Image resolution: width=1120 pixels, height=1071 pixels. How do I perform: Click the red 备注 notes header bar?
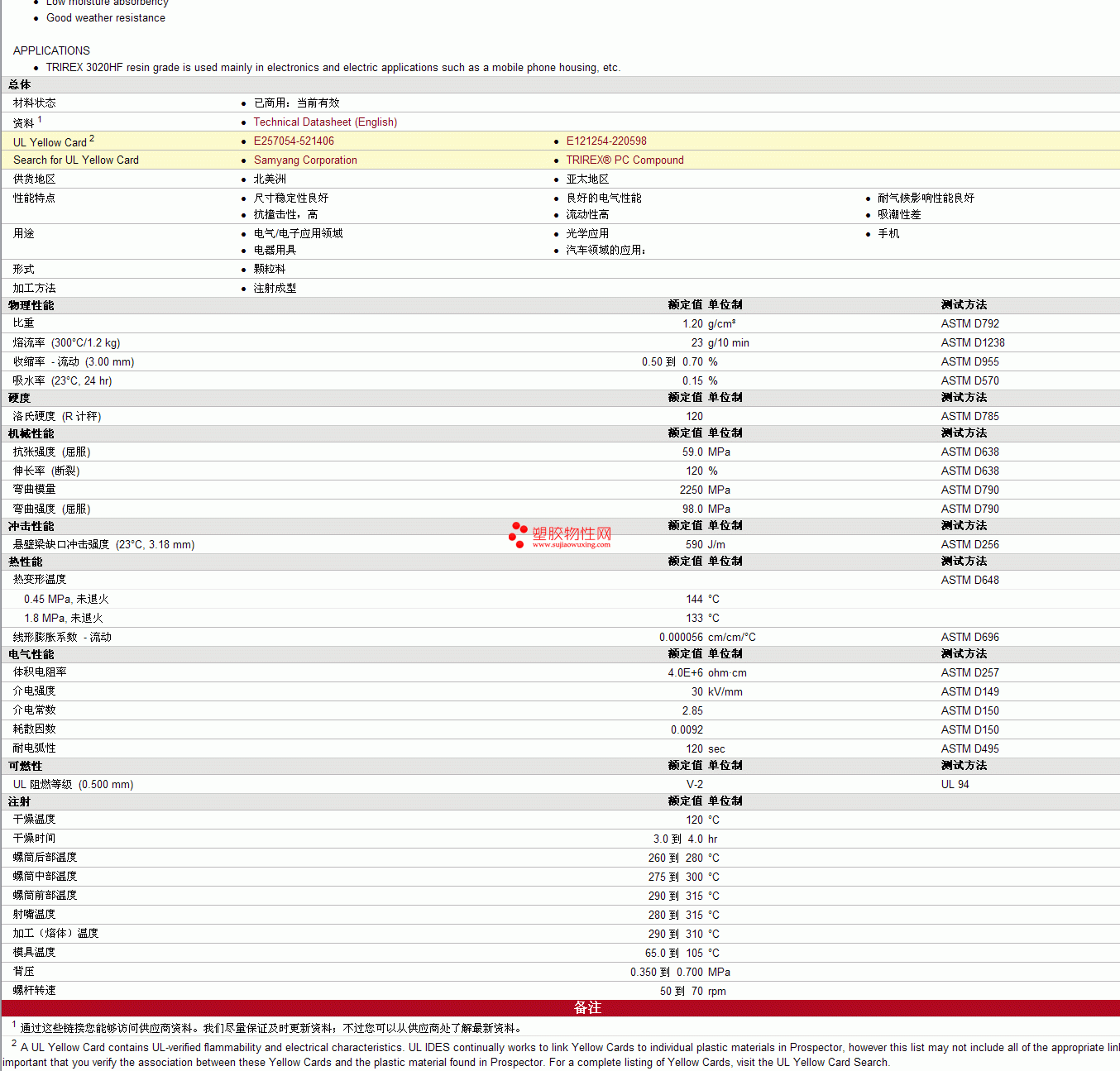(561, 1008)
